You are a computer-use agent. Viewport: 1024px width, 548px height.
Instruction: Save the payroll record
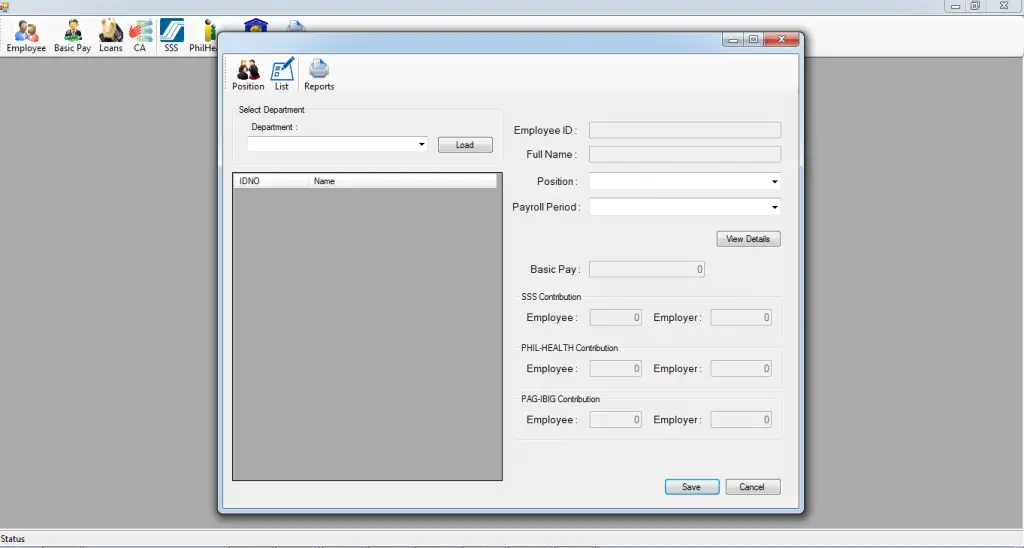tap(691, 487)
